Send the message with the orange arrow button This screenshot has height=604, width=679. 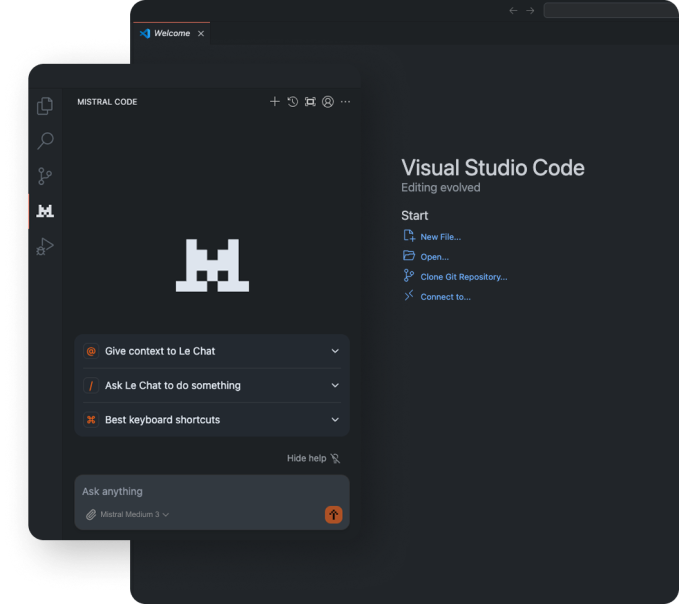[333, 515]
